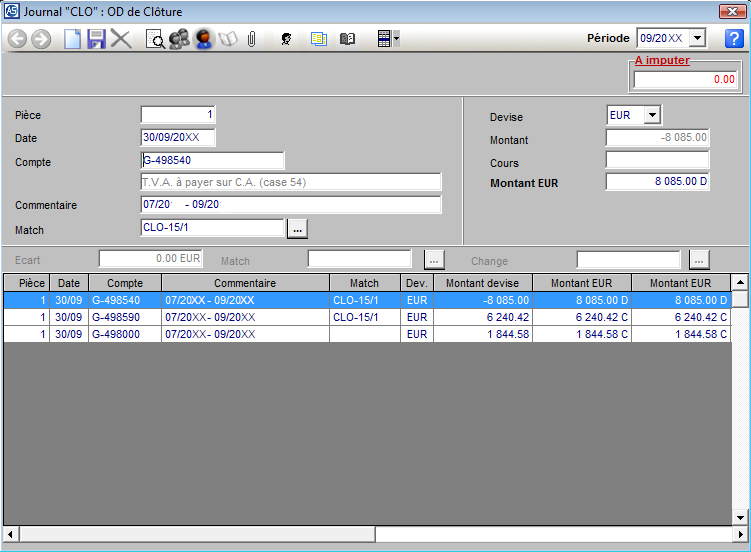The height and width of the screenshot is (552, 751).
Task: Open the magnifier search document icon
Action: coord(156,39)
